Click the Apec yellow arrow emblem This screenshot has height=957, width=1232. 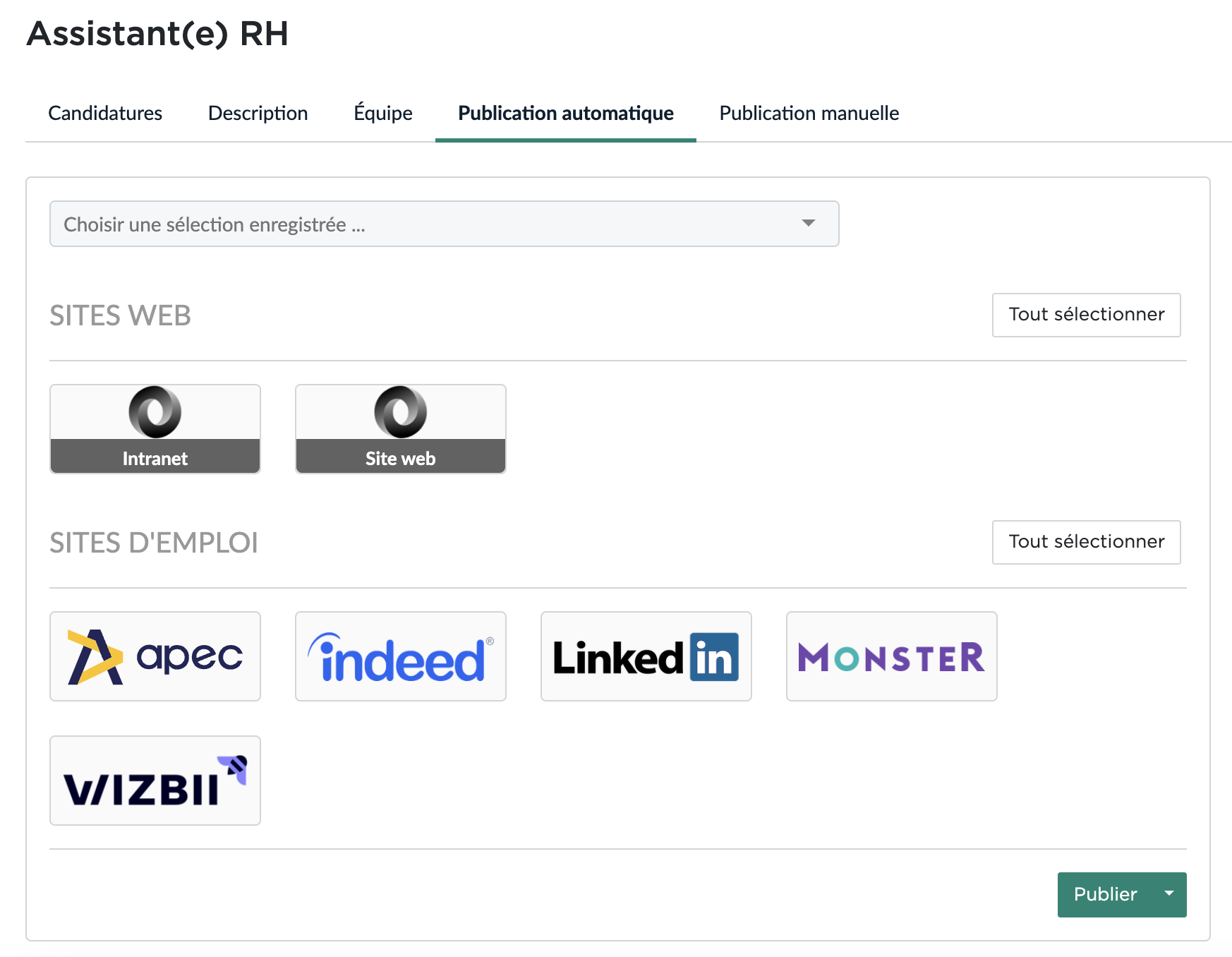click(95, 657)
